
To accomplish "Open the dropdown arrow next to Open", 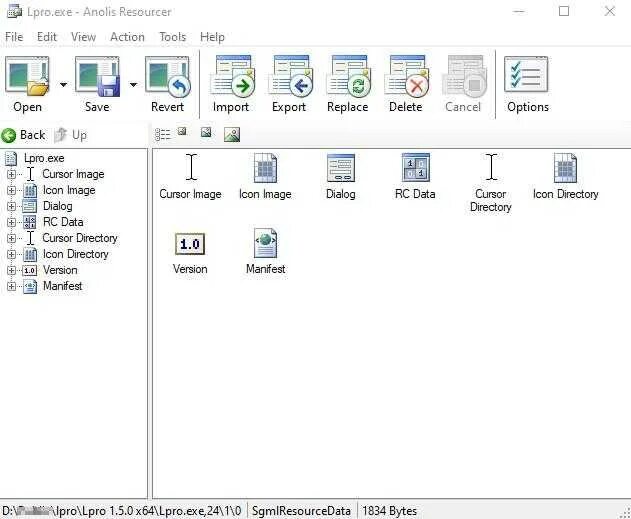I will [63, 84].
